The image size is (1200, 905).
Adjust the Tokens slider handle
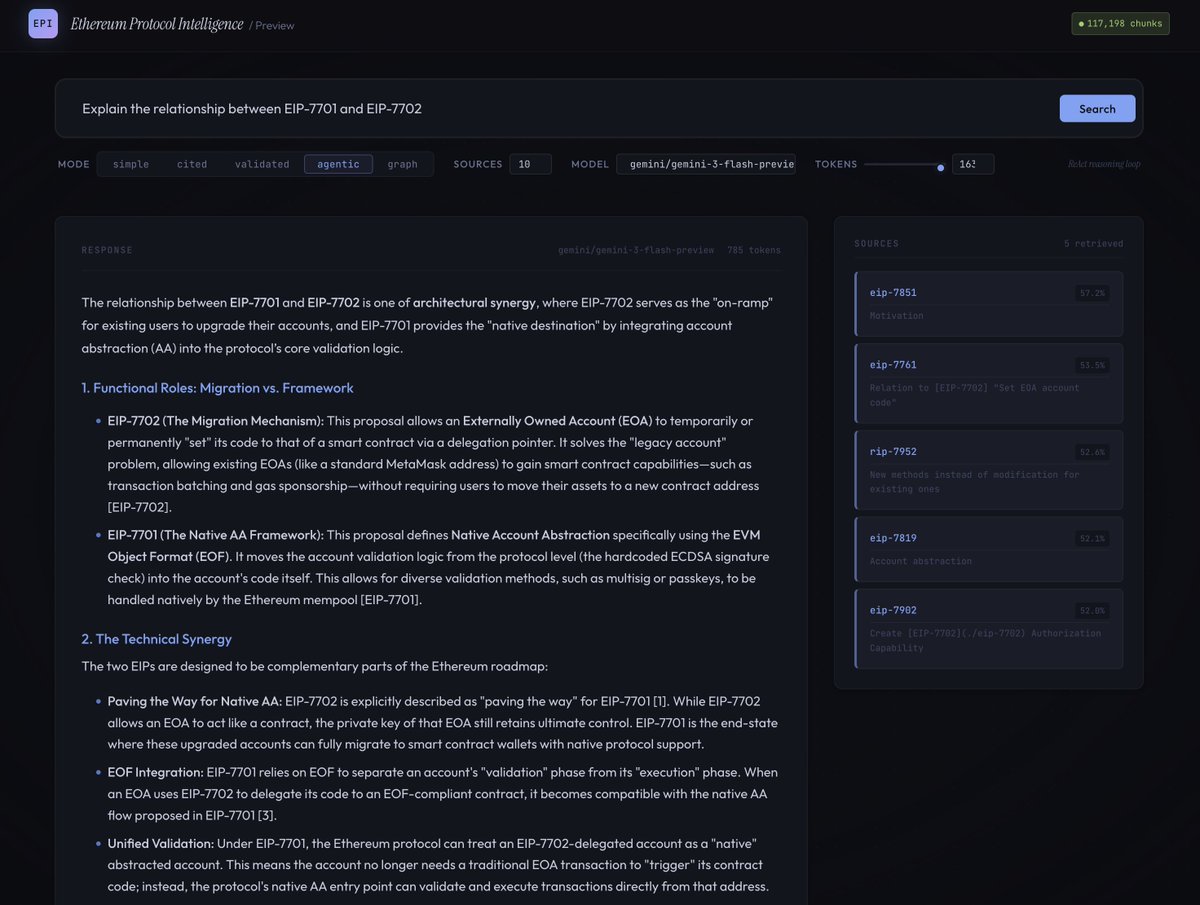pyautogui.click(x=940, y=167)
